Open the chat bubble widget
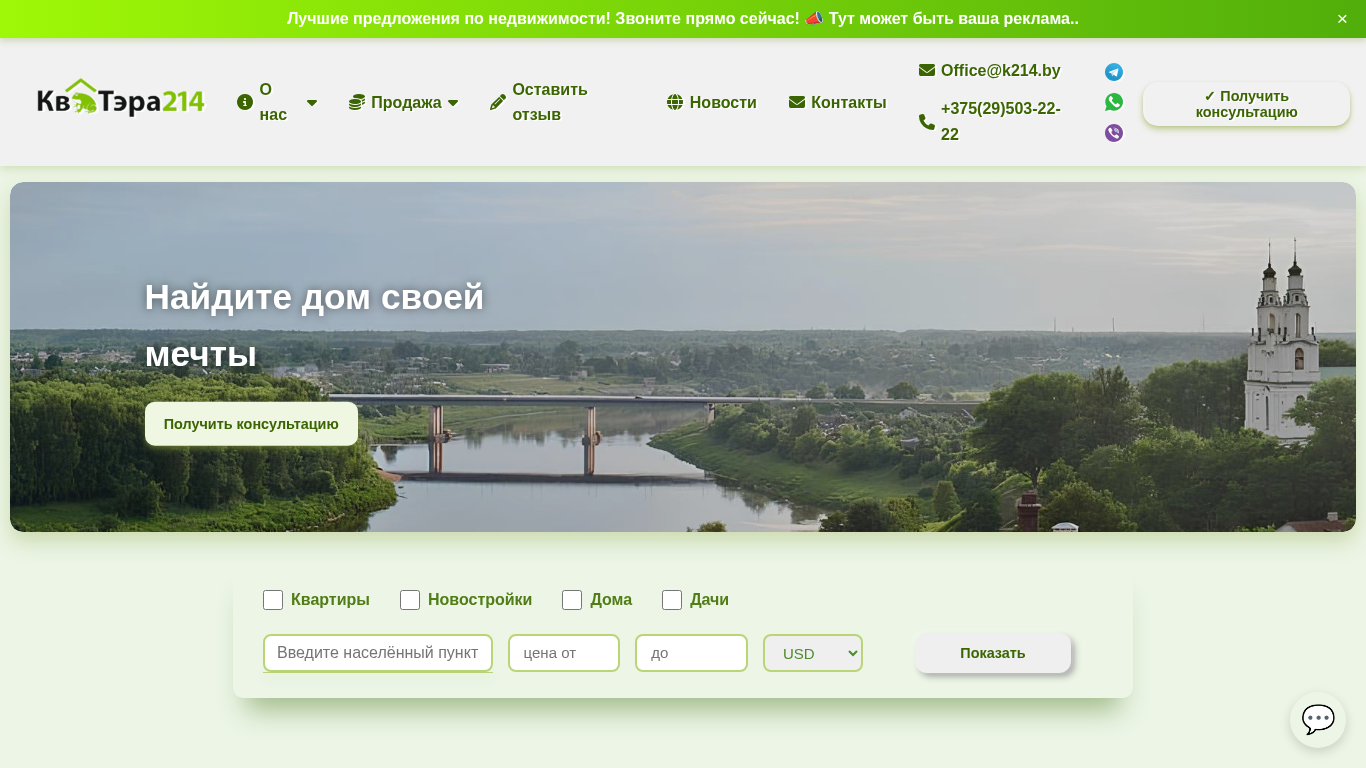 click(1318, 720)
